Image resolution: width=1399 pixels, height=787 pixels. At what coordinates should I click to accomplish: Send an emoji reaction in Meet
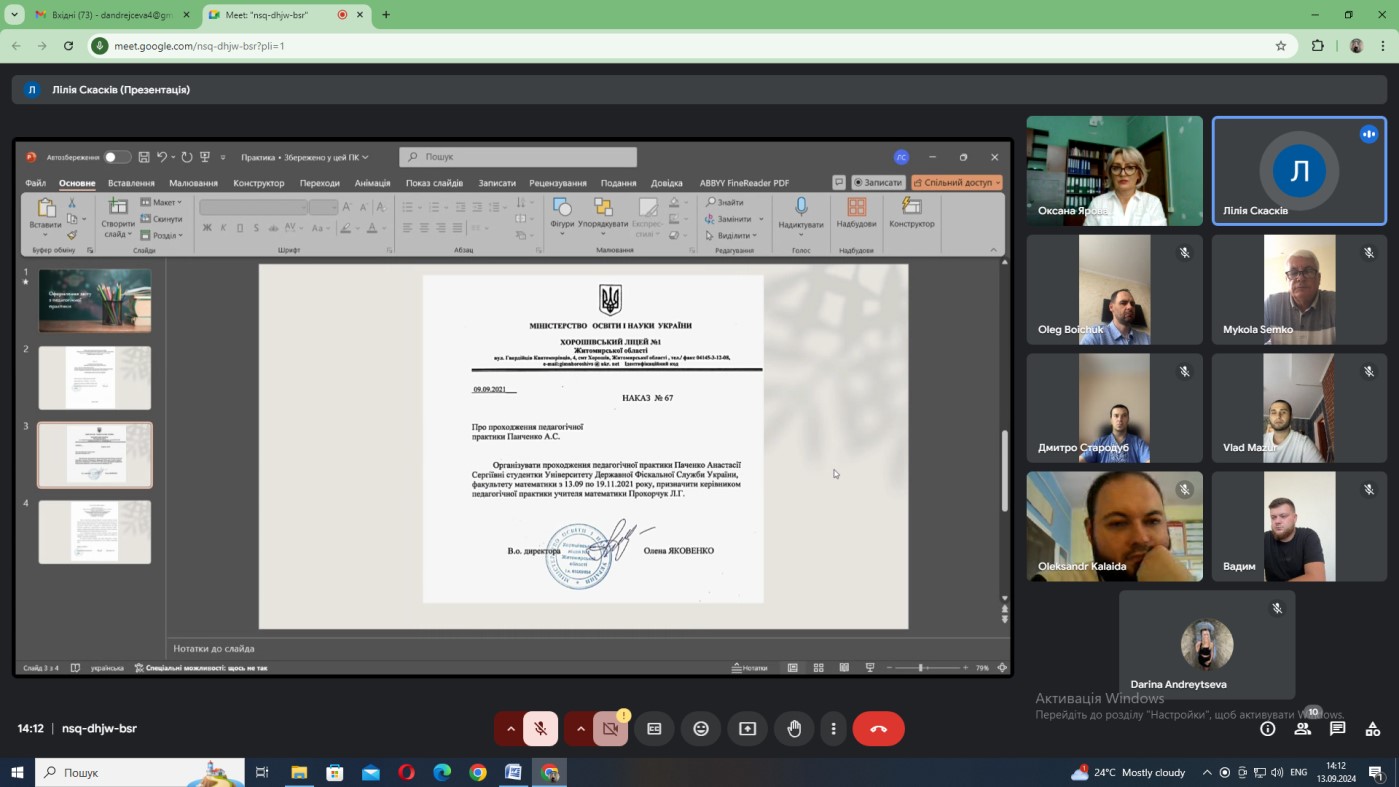[x=701, y=729]
